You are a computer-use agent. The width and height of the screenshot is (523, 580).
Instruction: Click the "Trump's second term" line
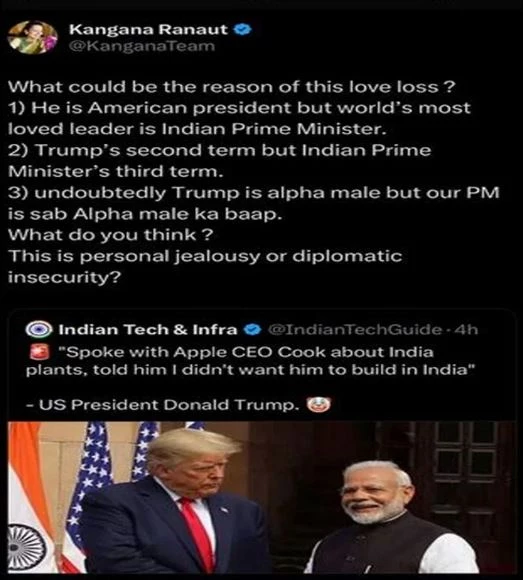pos(220,151)
